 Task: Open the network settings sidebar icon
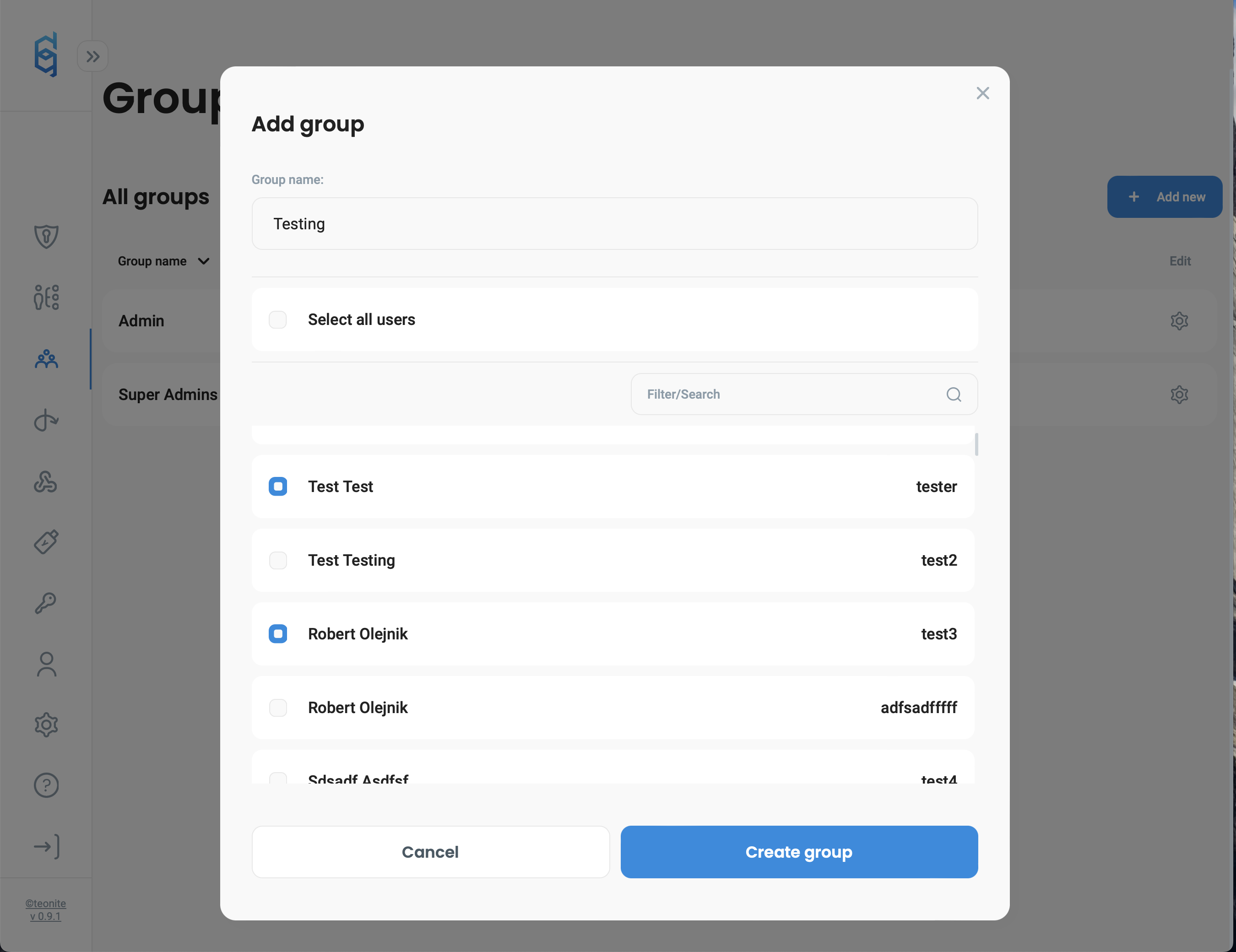point(46,297)
